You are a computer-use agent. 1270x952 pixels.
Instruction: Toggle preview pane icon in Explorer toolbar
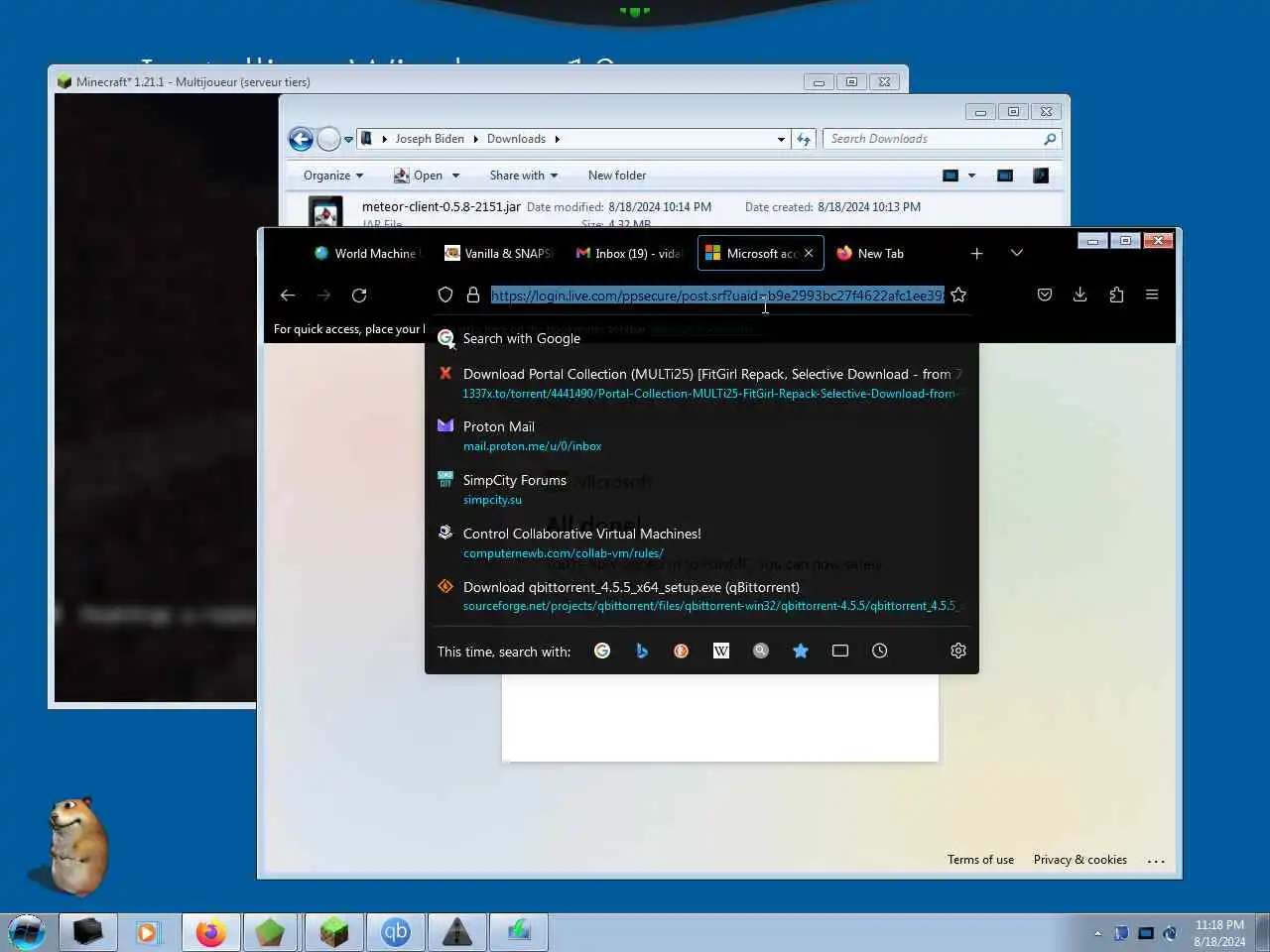coord(1005,176)
